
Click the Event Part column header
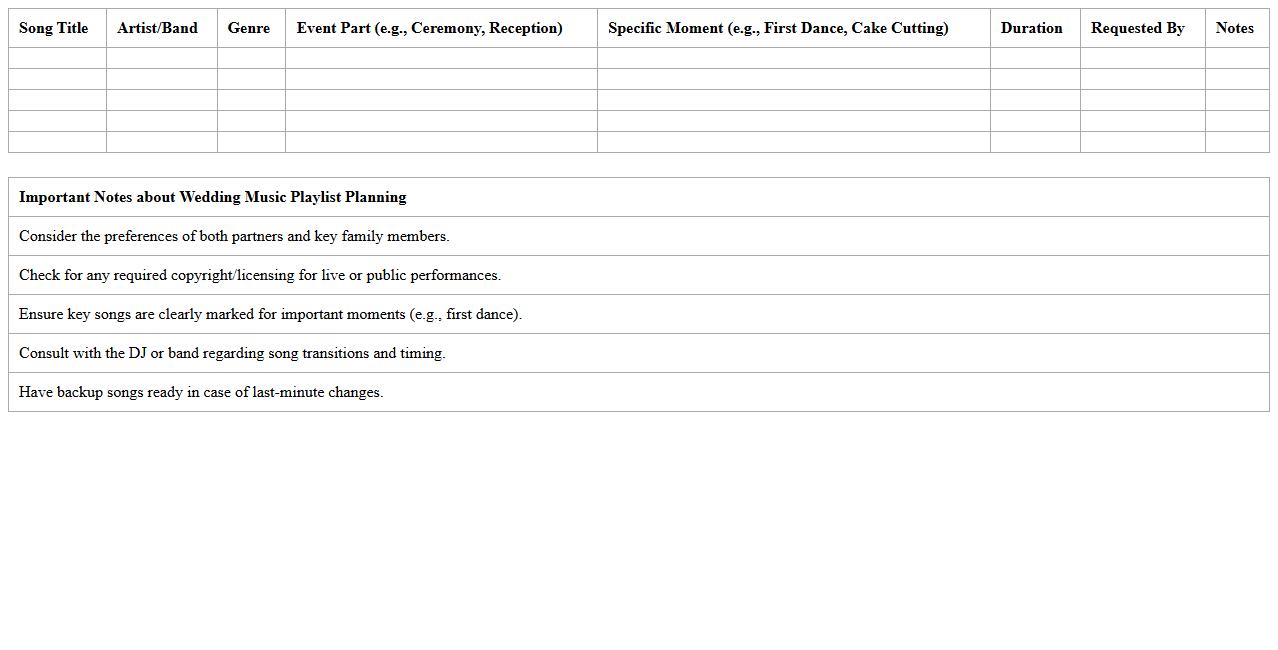point(430,28)
